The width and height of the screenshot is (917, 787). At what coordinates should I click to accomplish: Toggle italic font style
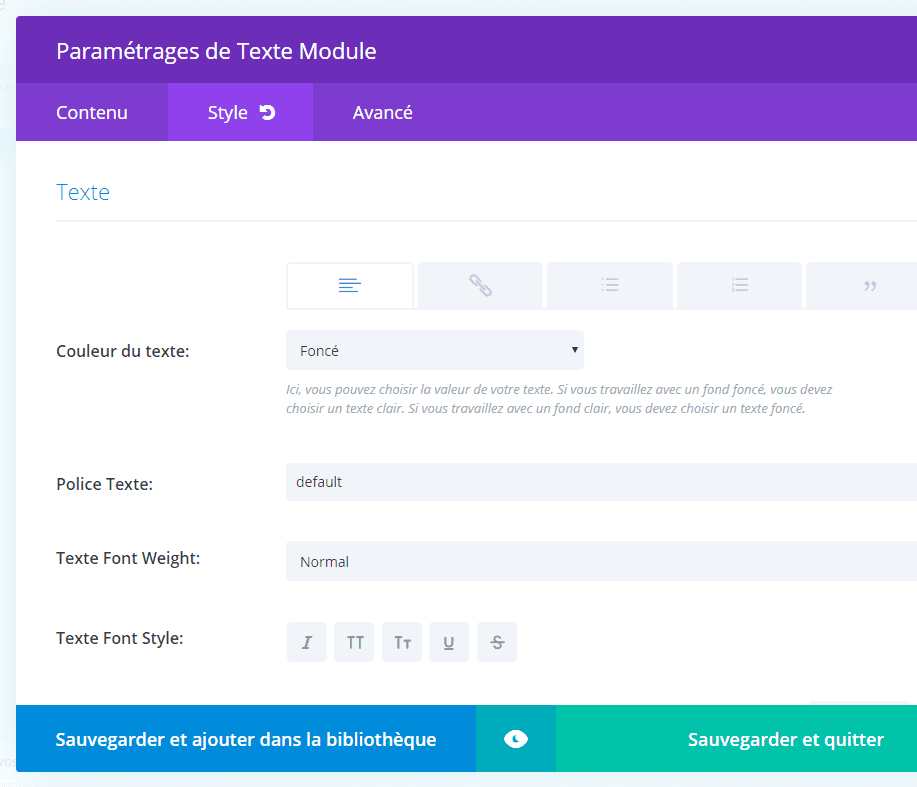tap(306, 641)
